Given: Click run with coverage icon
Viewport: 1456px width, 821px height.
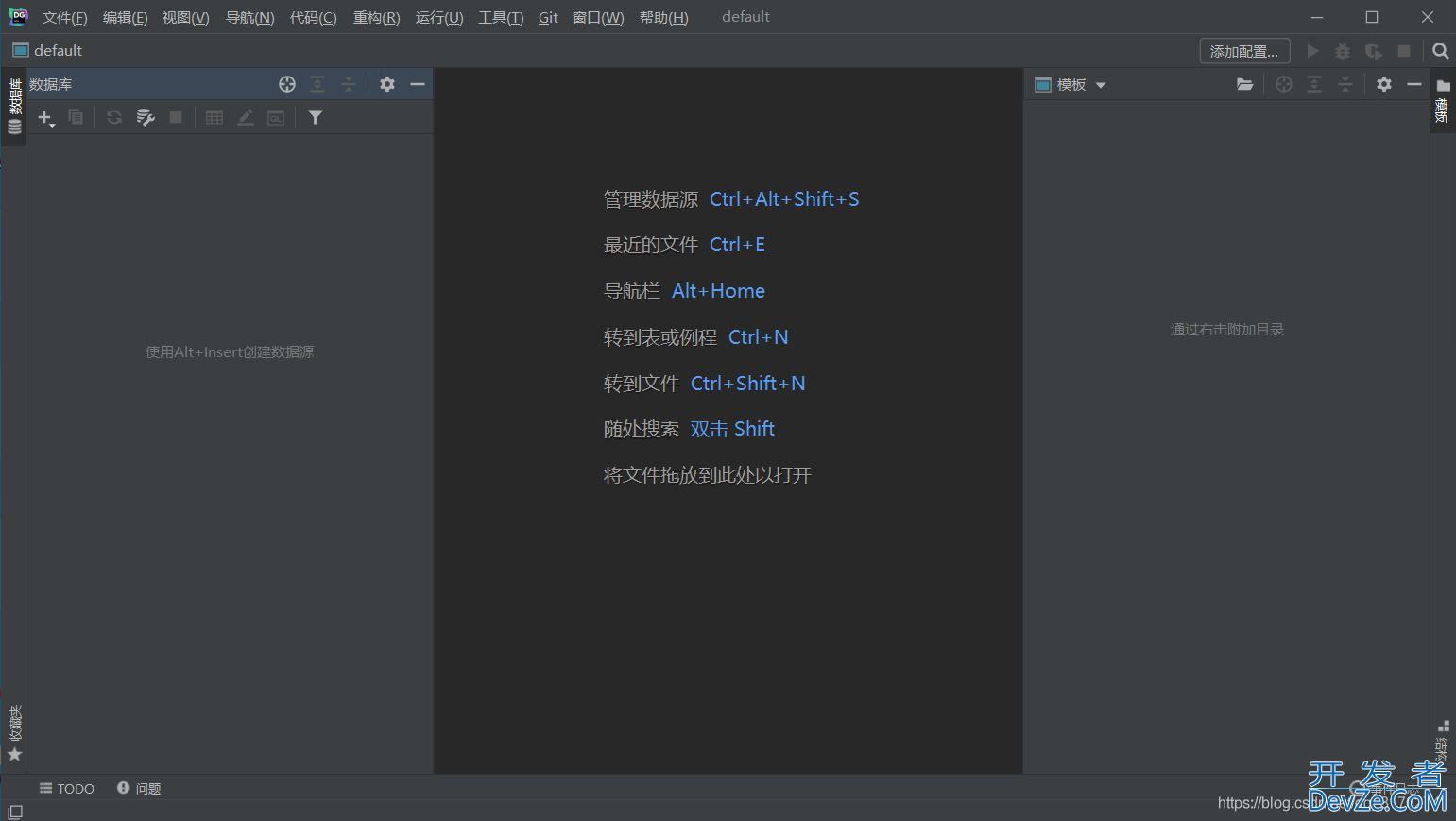Looking at the screenshot, I should coord(1374,51).
